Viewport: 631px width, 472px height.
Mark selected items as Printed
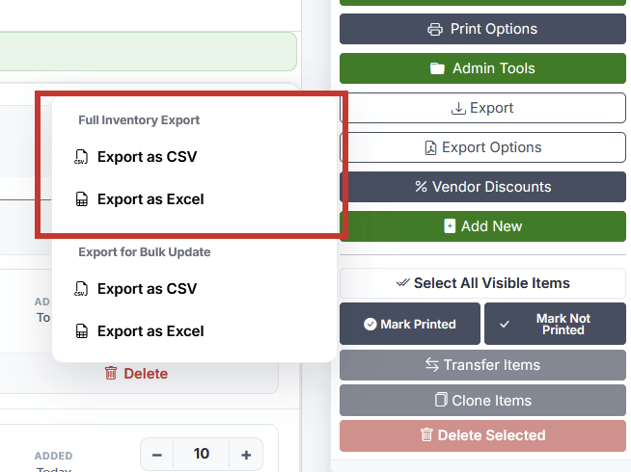pos(410,324)
